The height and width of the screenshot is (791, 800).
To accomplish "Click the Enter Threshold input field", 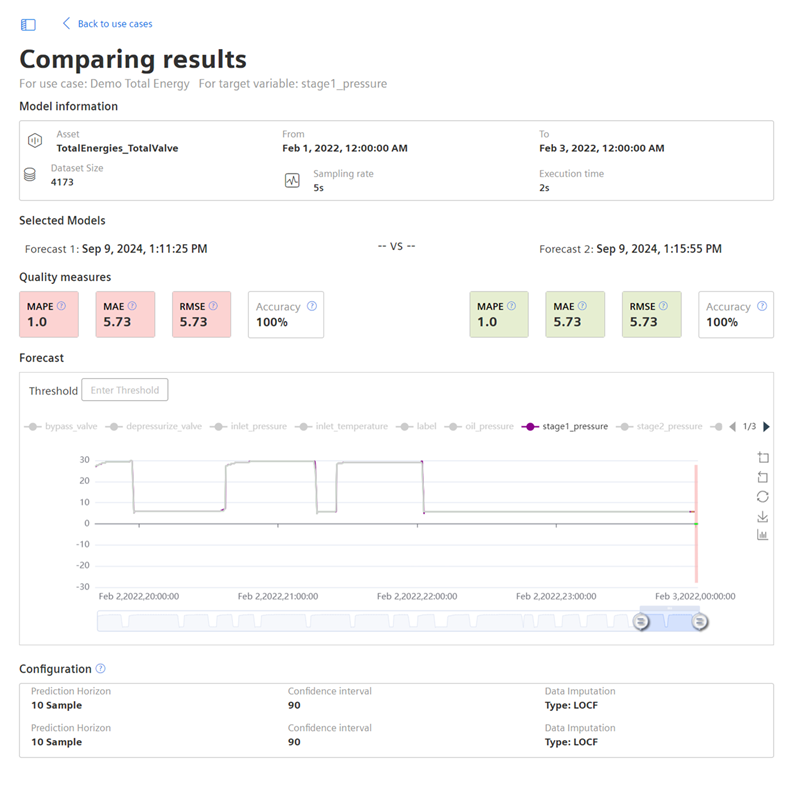I will (x=125, y=390).
